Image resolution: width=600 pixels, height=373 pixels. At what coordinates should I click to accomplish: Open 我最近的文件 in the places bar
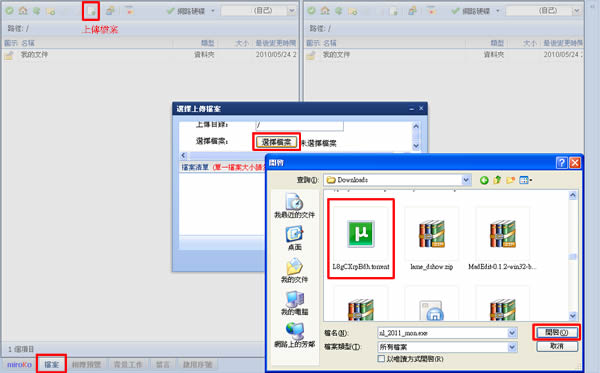(x=294, y=205)
